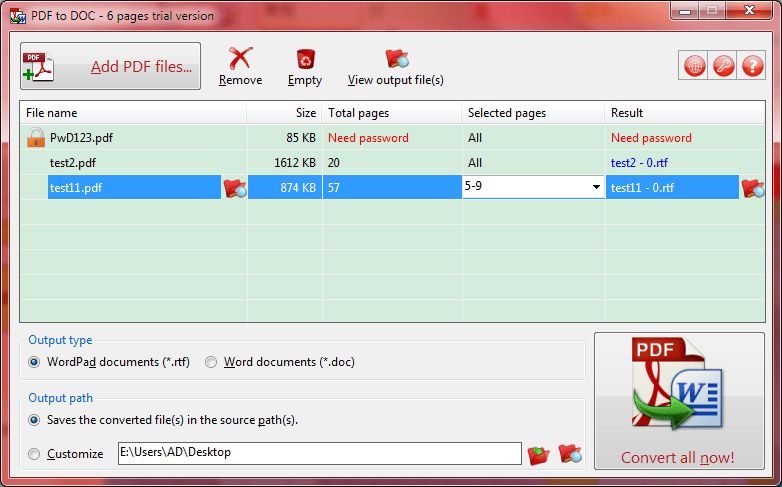Enable the Customize output path option

tap(35, 454)
